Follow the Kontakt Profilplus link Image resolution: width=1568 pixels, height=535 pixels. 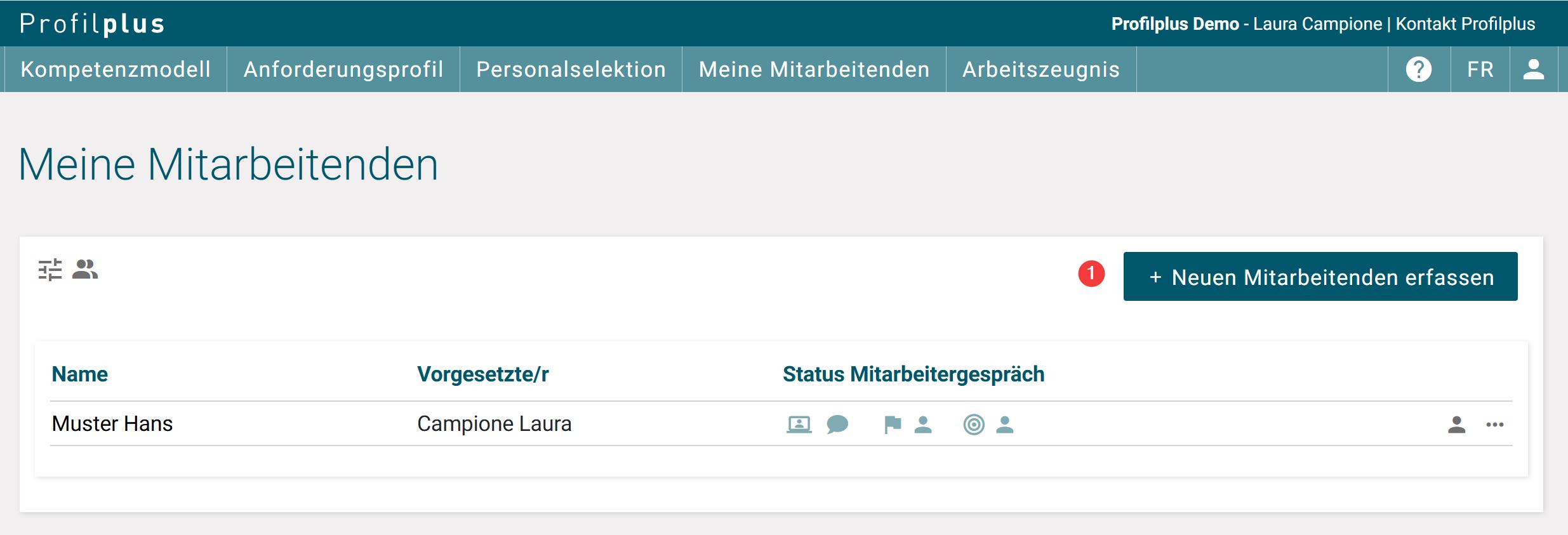point(1465,24)
